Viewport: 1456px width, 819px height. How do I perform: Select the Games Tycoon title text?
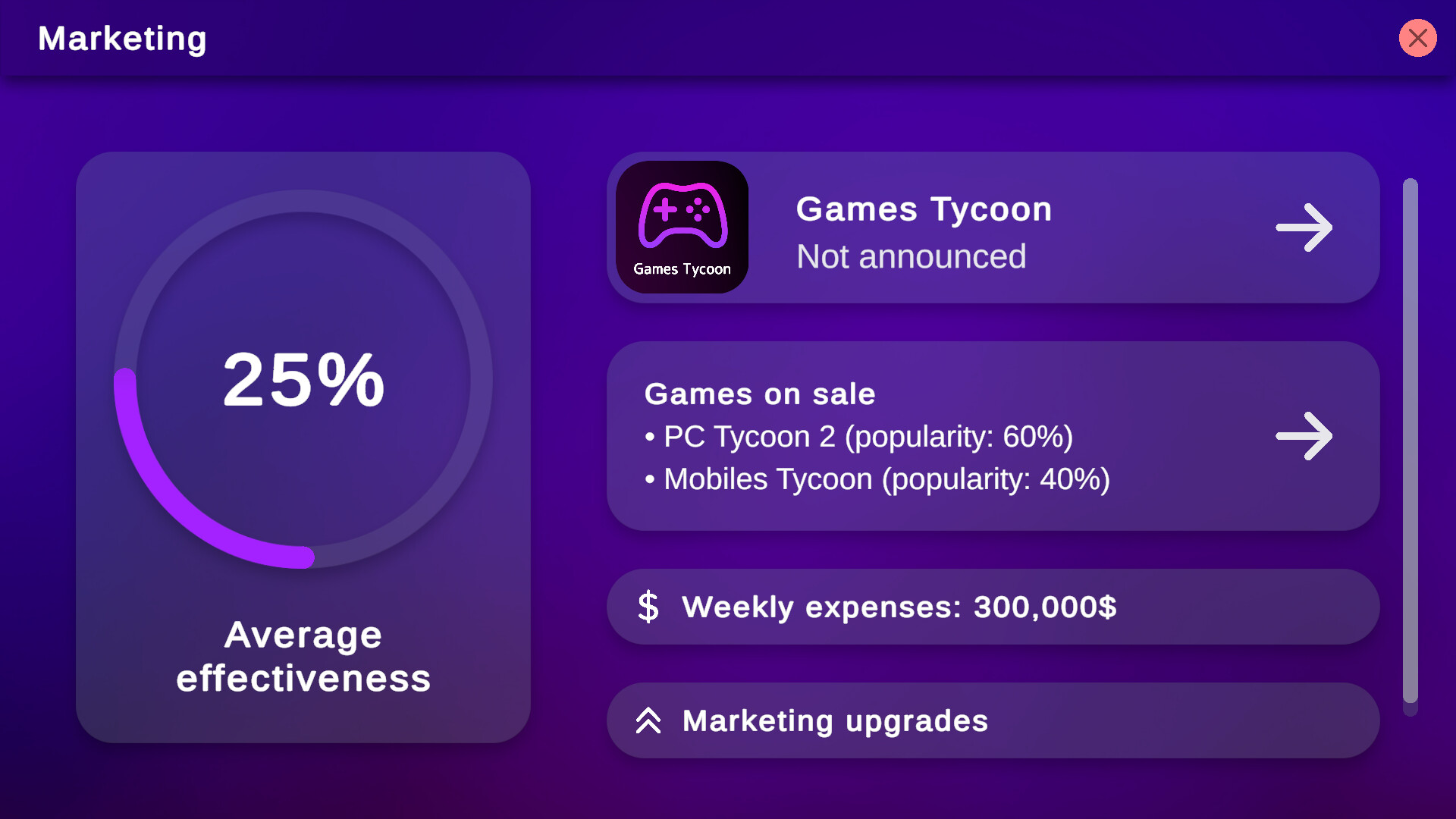(x=924, y=209)
